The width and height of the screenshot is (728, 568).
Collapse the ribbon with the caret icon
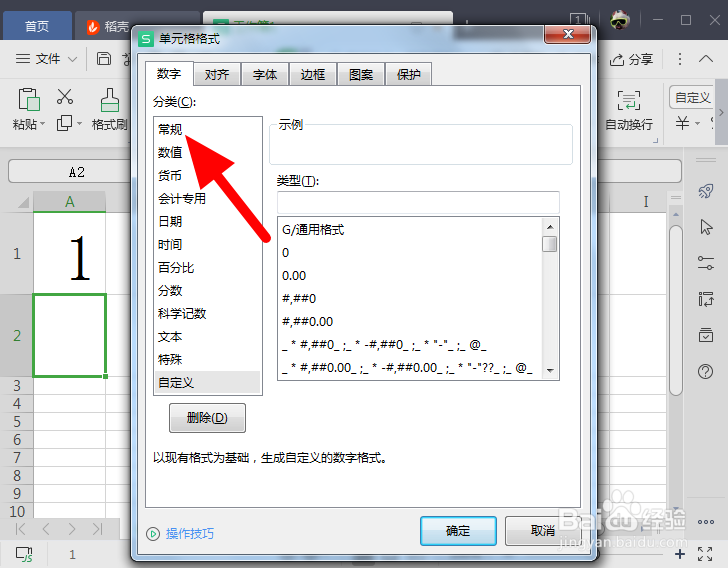click(x=706, y=59)
